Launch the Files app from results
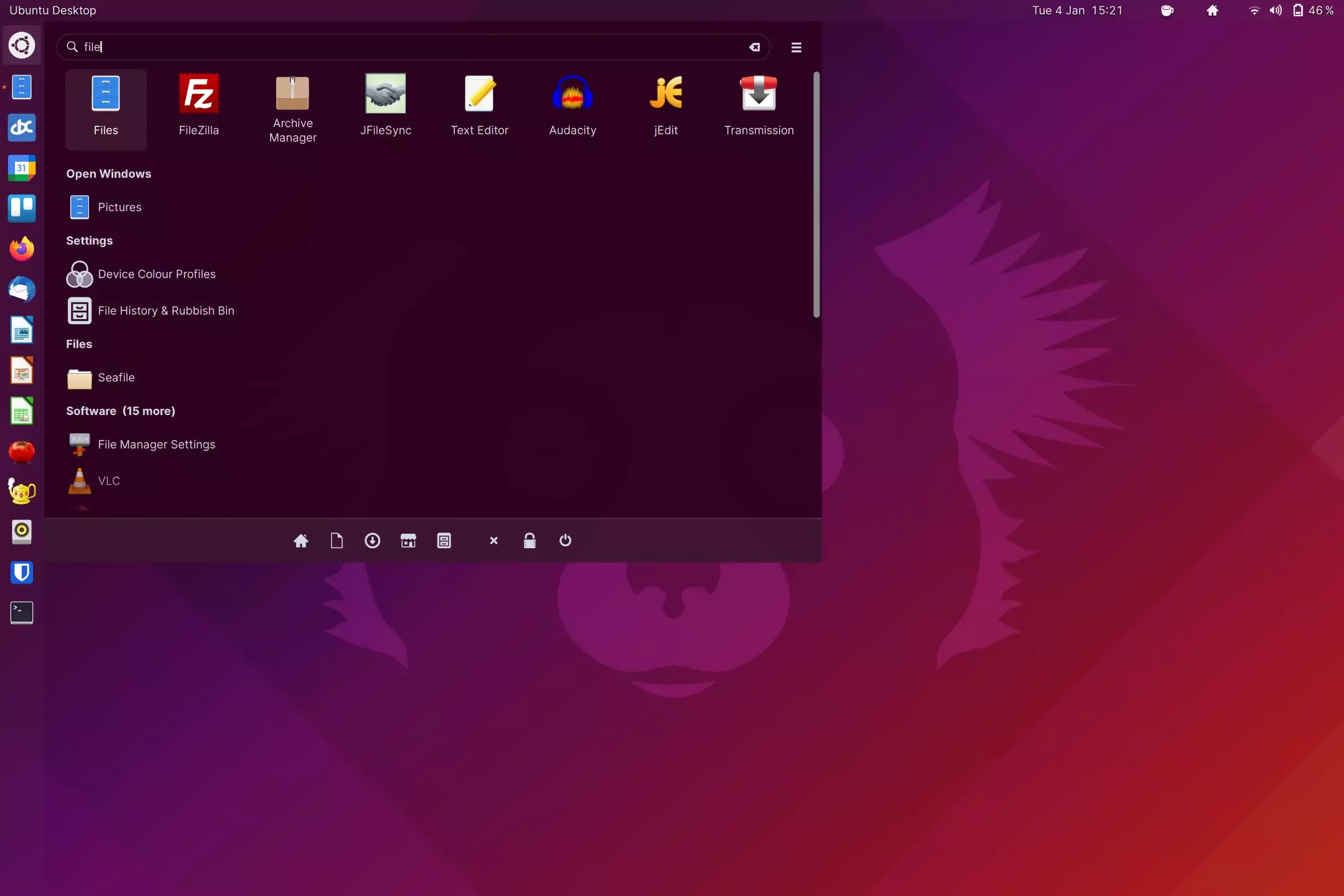Screen dimensions: 1344x896 [106, 109]
